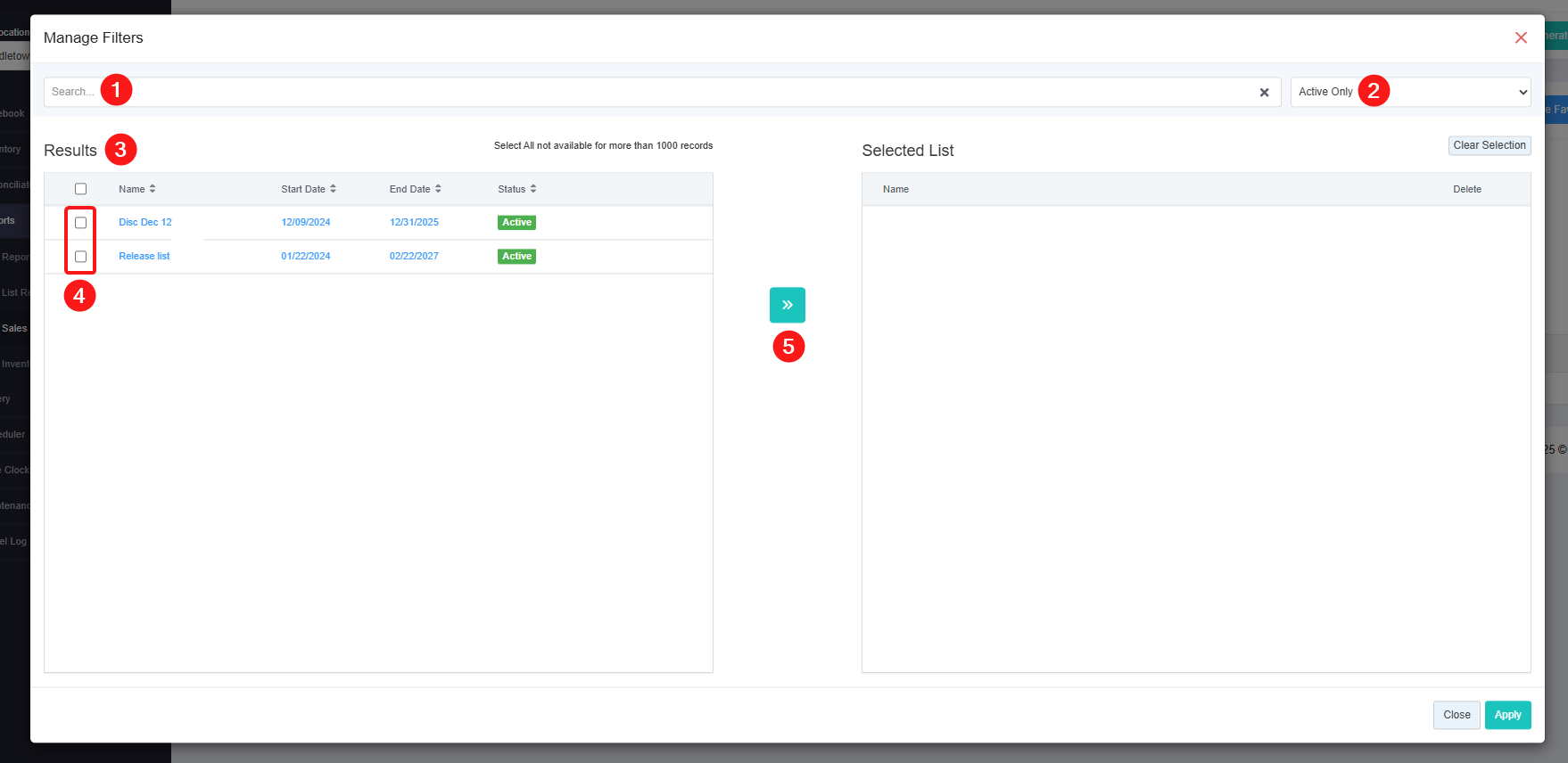
Task: Sort results by Start Date arrows
Action: (x=333, y=189)
